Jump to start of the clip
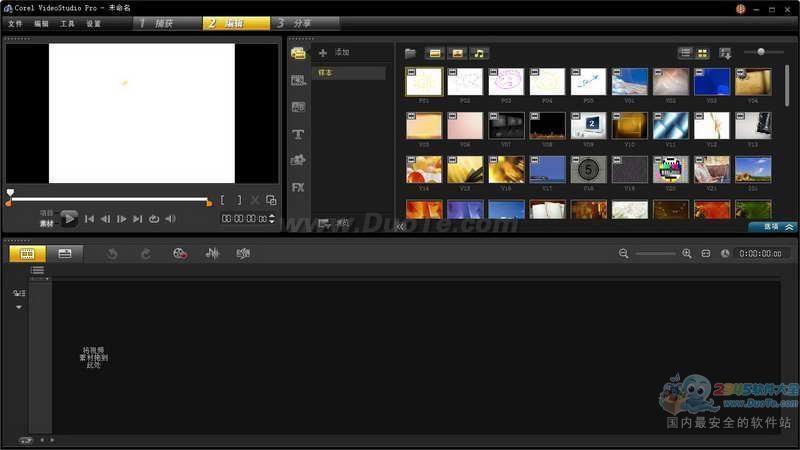The width and height of the screenshot is (800, 450). click(89, 219)
